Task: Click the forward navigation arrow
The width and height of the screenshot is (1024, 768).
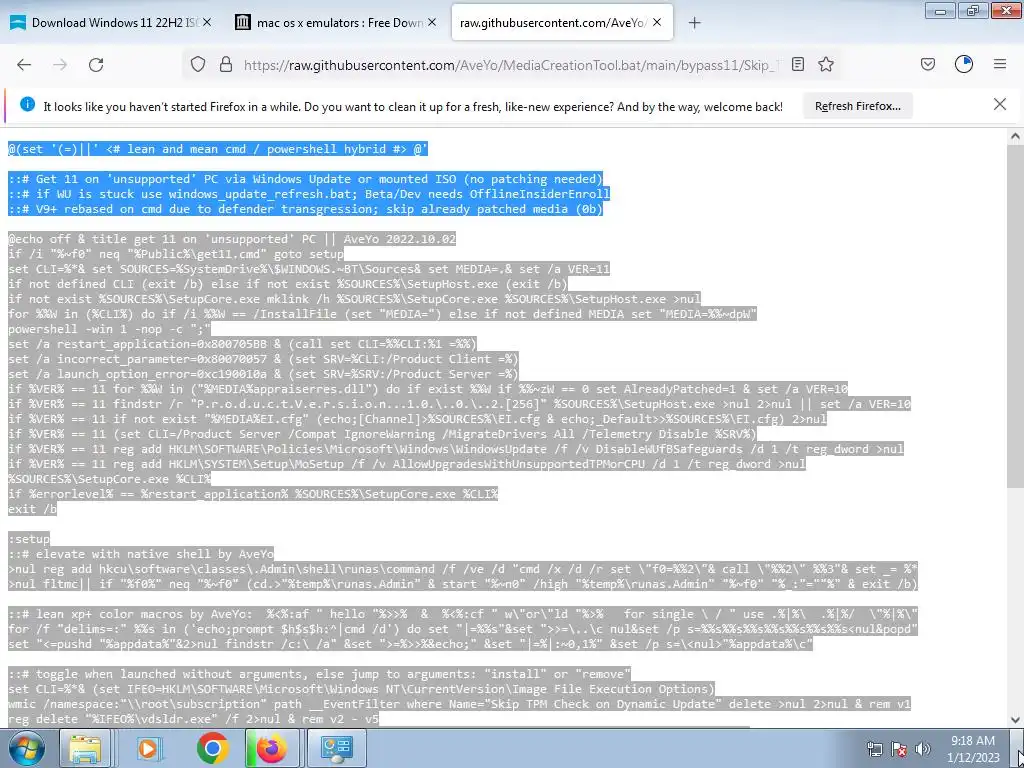Action: click(60, 64)
